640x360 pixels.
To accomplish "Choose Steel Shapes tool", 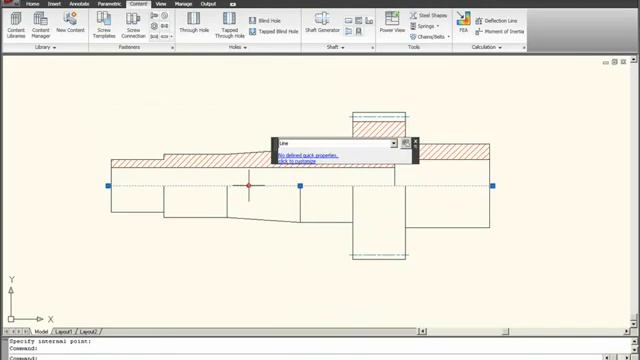I will click(428, 16).
